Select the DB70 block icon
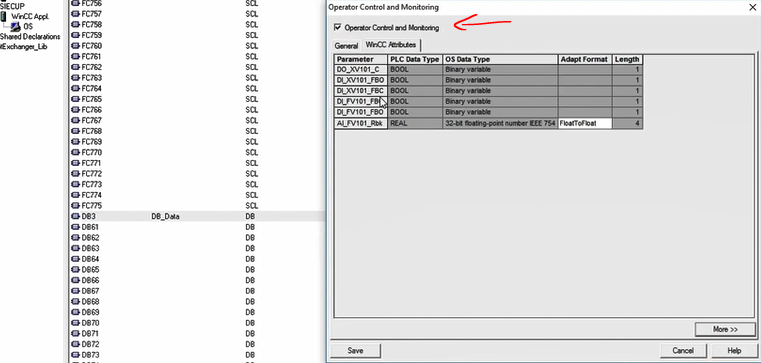This screenshot has height=363, width=761. (x=75, y=323)
